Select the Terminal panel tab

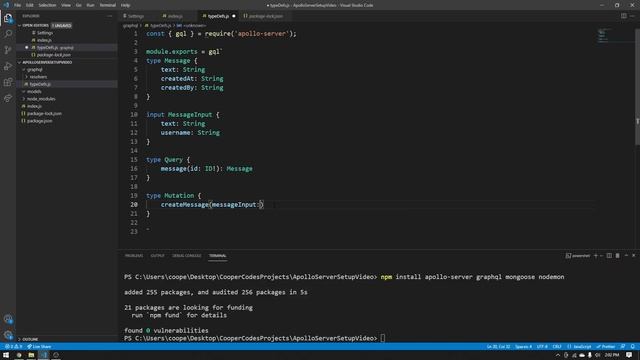click(x=218, y=256)
